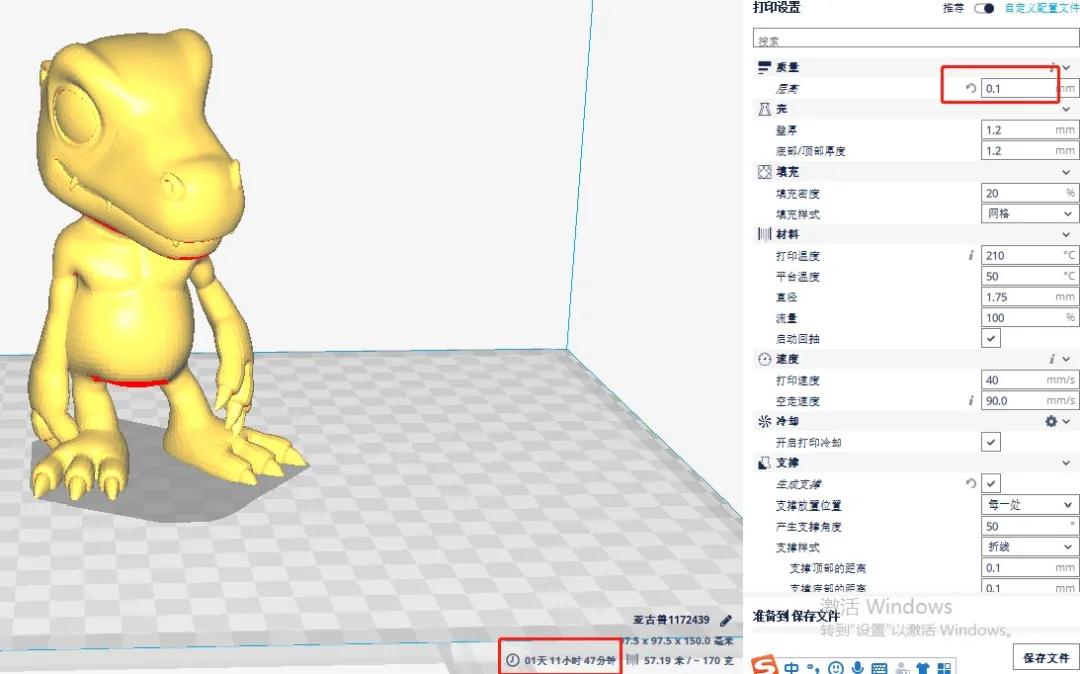Viewport: 1080px width, 674px height.
Task: Open the 支撑放置位置 dropdown showing 每一处
Action: pyautogui.click(x=1028, y=505)
